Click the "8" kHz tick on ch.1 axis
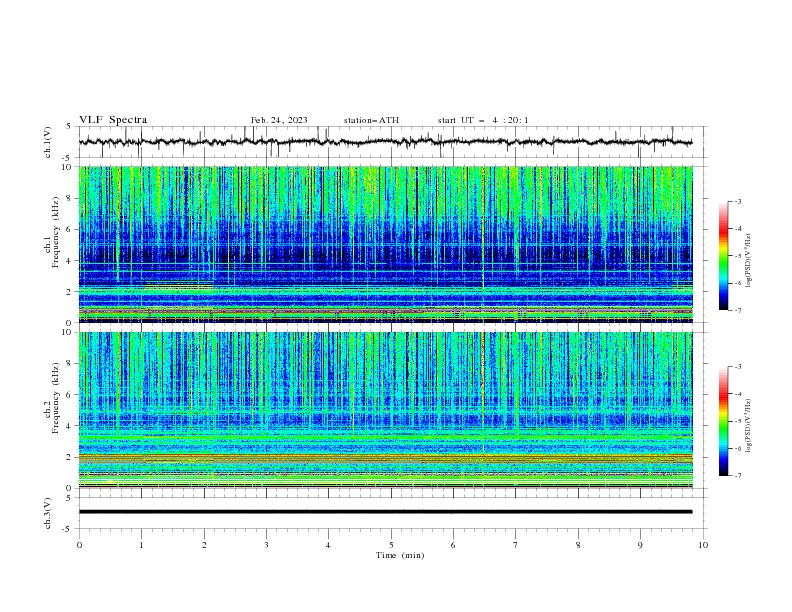 (x=70, y=198)
